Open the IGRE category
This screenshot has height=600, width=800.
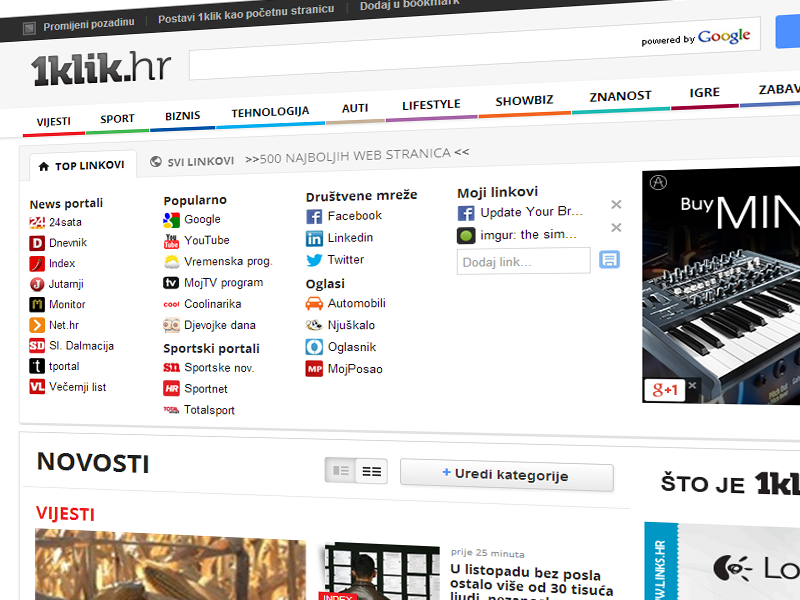705,92
